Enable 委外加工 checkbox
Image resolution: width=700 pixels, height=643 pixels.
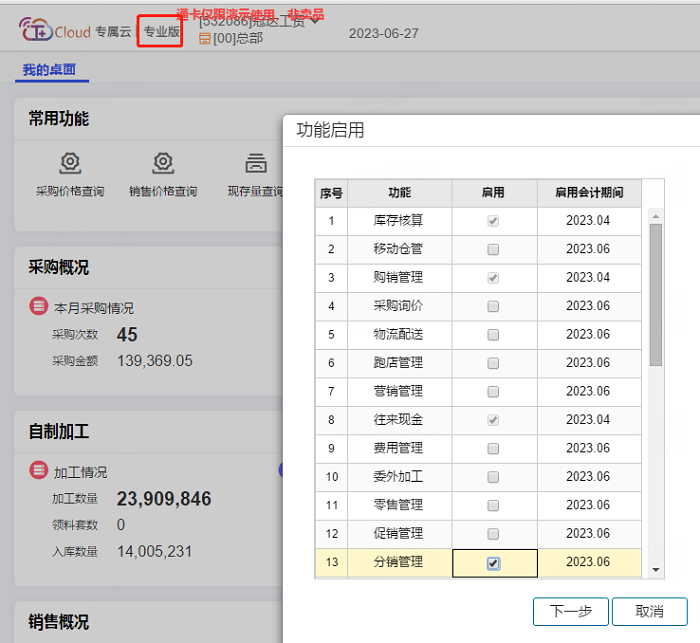click(493, 477)
